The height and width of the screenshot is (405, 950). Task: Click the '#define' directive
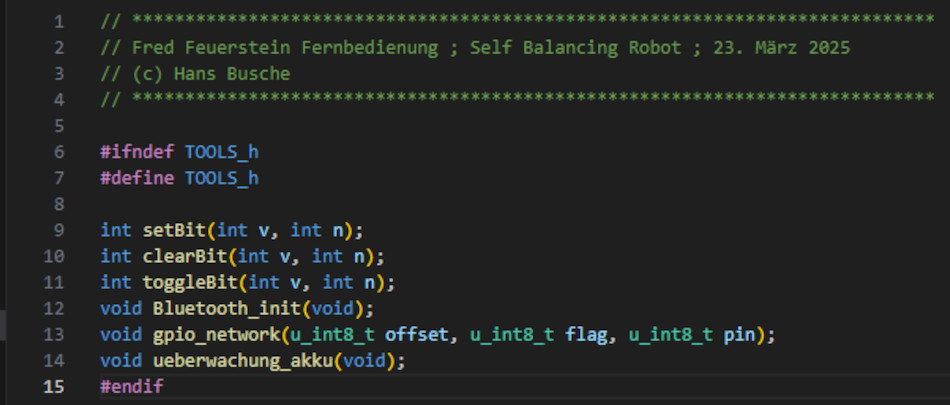pos(138,178)
